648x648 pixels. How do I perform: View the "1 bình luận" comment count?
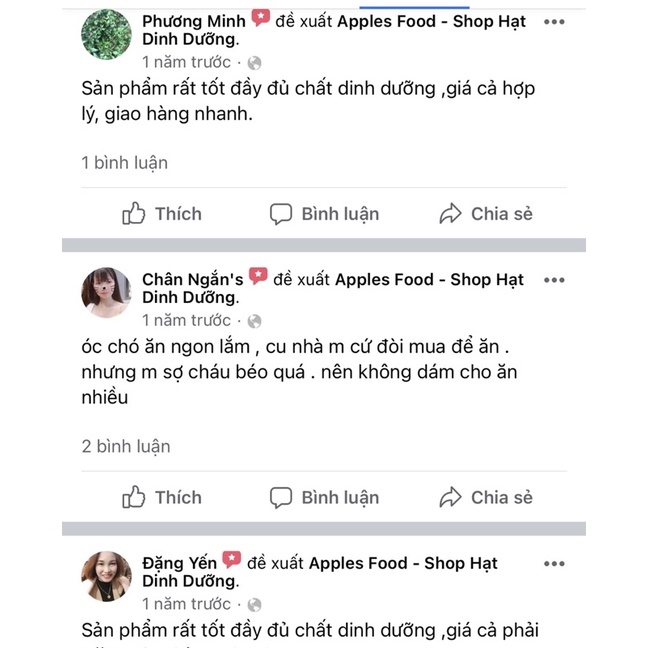[x=125, y=163]
